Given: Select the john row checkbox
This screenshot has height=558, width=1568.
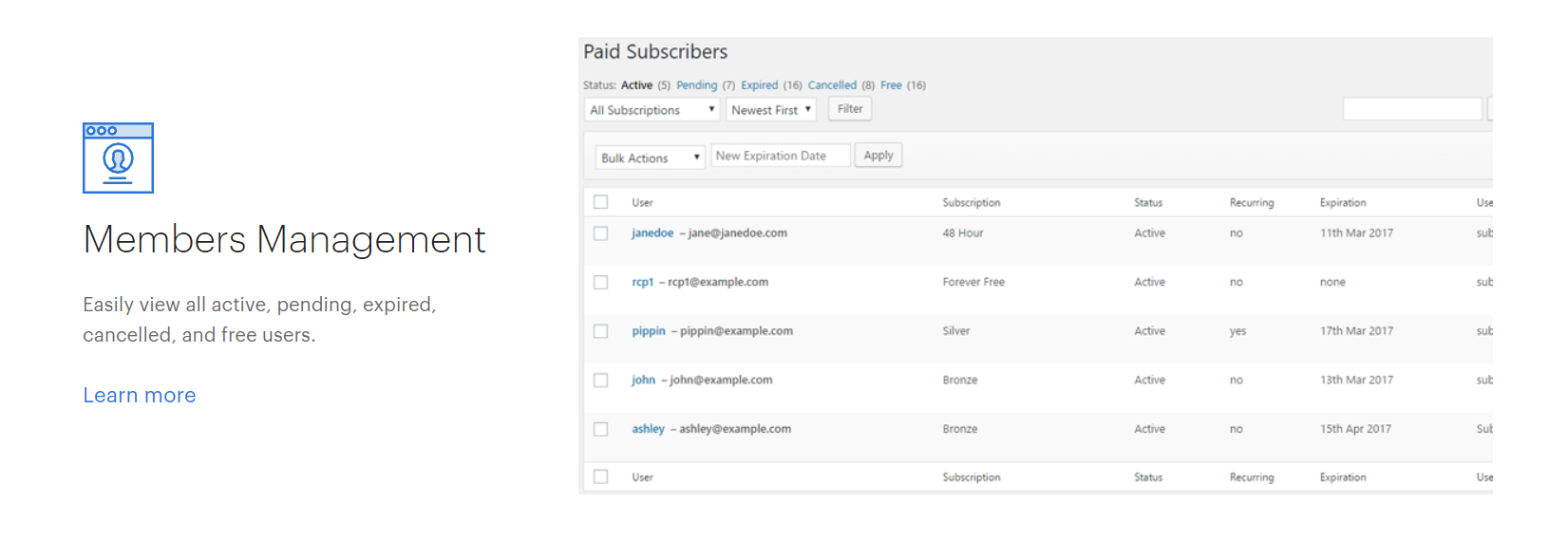Looking at the screenshot, I should 601,381.
